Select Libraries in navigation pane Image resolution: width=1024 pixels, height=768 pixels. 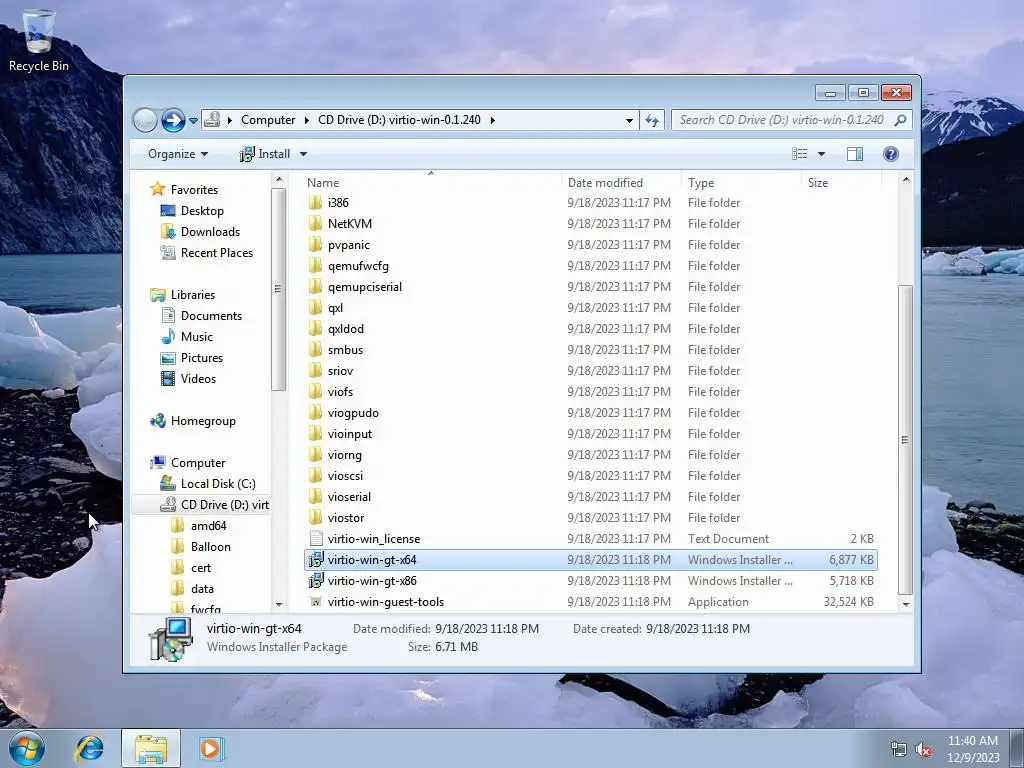183,295
